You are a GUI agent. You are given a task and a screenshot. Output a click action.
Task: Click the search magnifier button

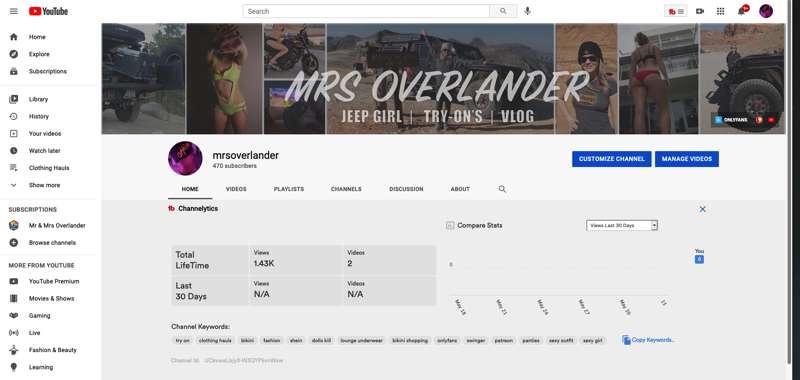pyautogui.click(x=503, y=11)
